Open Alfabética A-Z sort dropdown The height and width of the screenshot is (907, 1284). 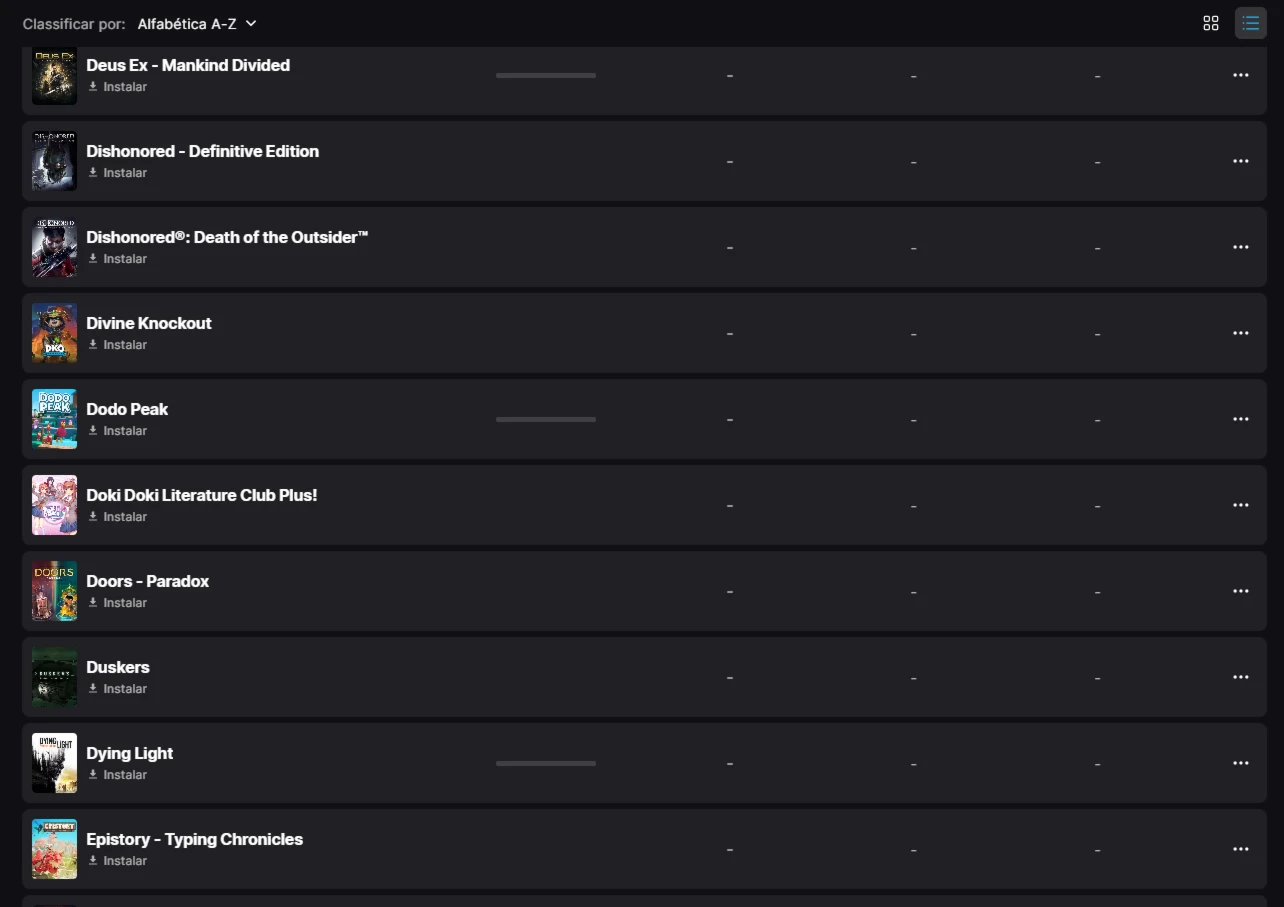pos(197,23)
